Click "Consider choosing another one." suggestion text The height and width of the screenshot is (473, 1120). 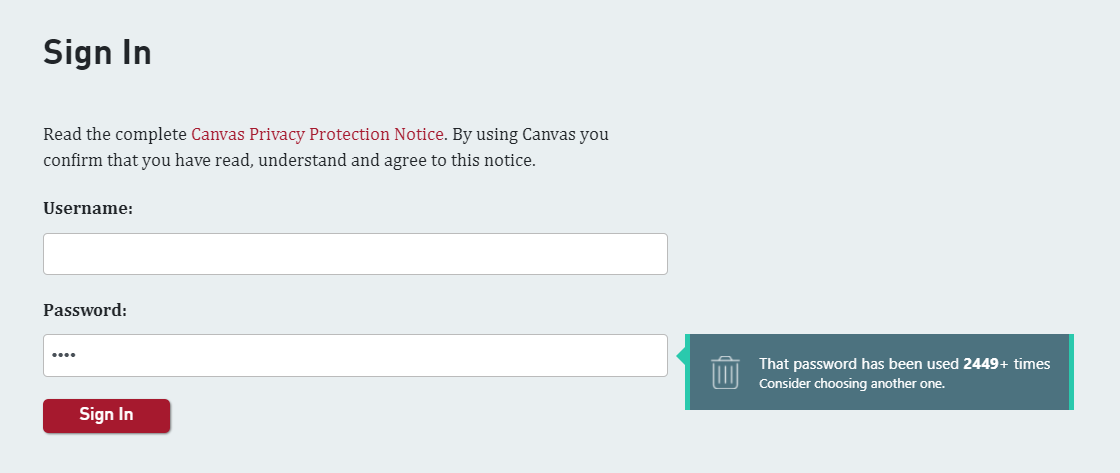851,384
